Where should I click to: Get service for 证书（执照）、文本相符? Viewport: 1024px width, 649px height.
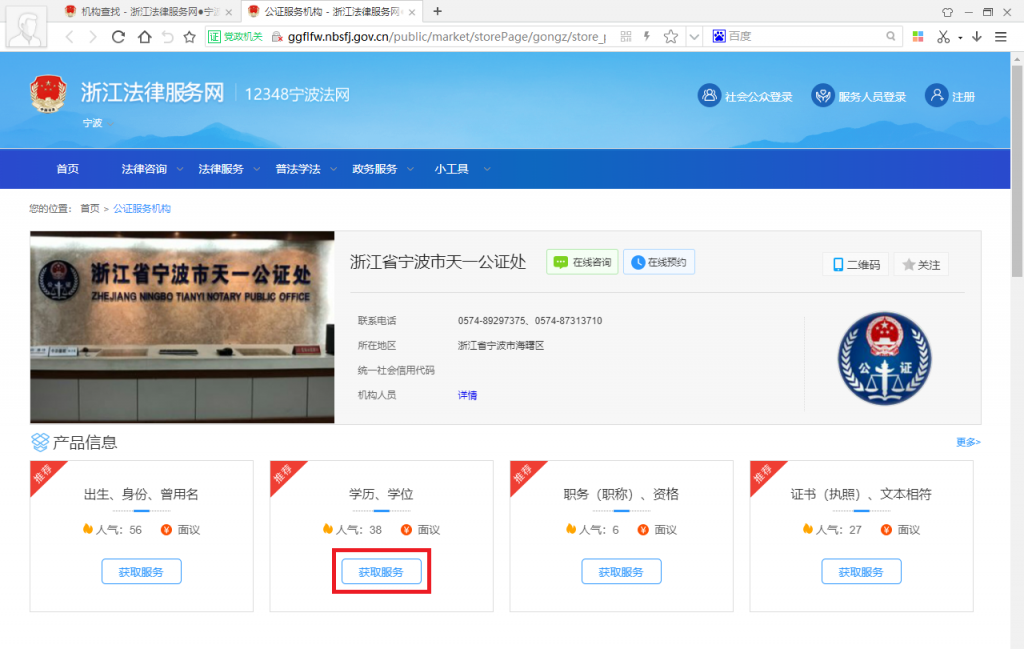click(861, 572)
